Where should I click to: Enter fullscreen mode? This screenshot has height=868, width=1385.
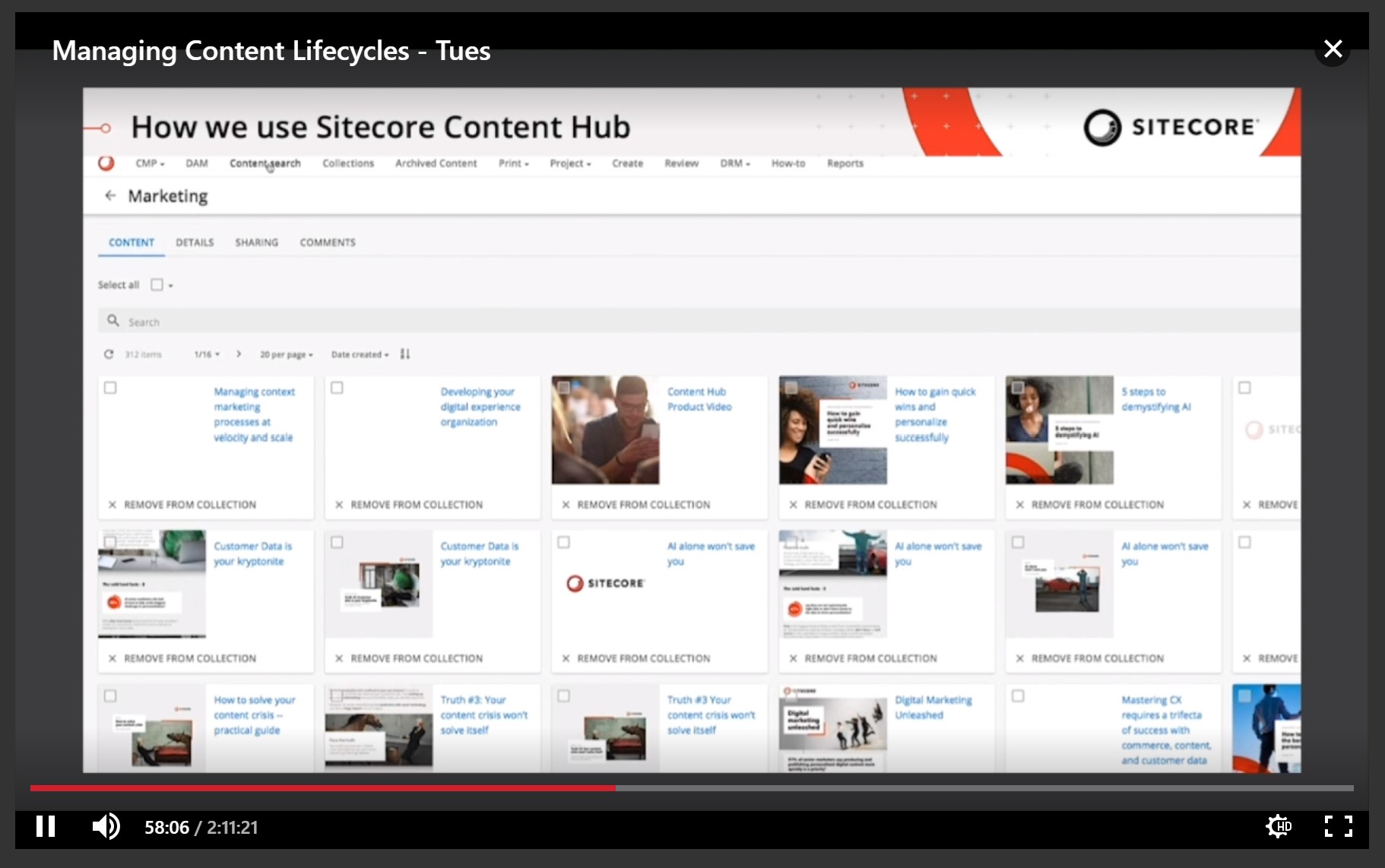(1338, 826)
